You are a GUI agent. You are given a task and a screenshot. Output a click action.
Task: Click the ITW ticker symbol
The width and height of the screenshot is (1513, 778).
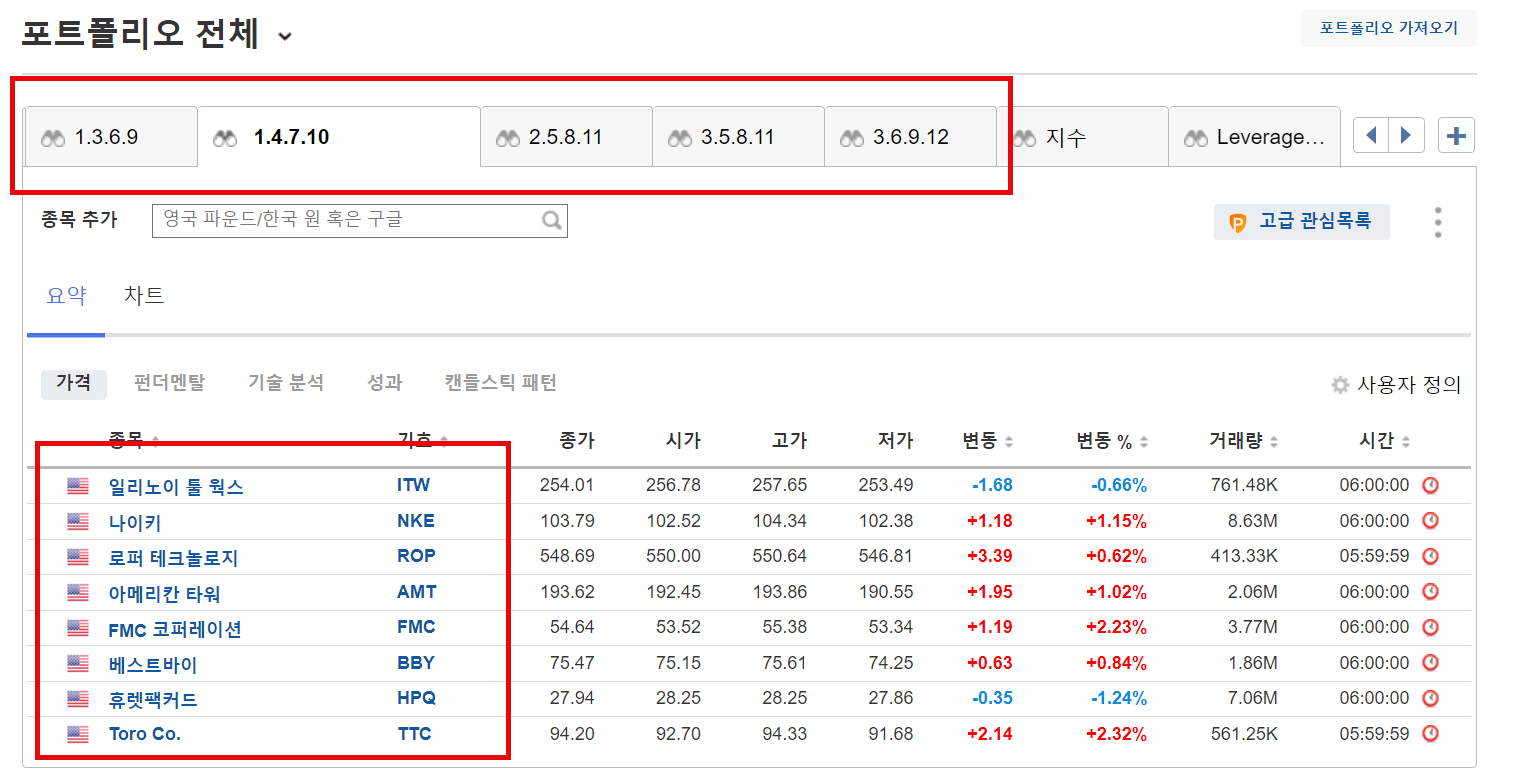tap(413, 485)
